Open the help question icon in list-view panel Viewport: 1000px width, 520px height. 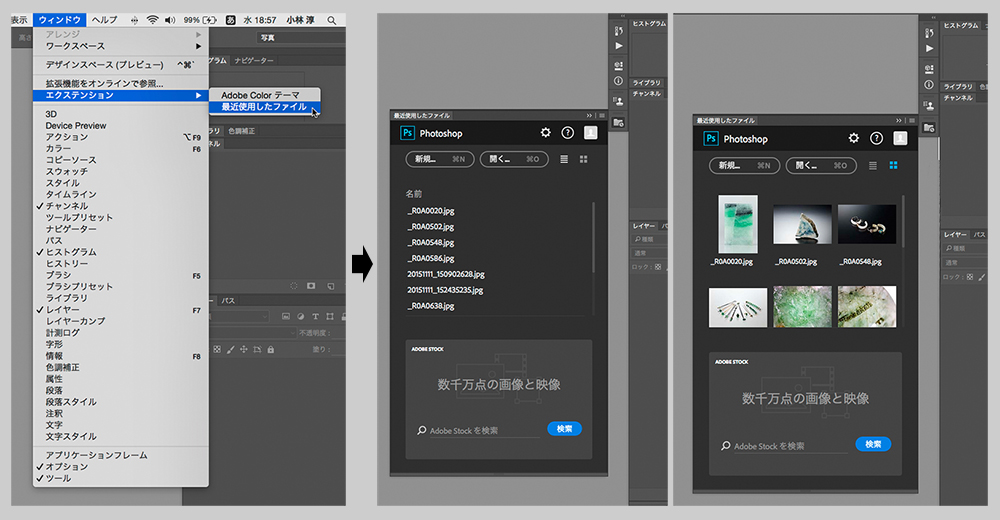tap(568, 133)
